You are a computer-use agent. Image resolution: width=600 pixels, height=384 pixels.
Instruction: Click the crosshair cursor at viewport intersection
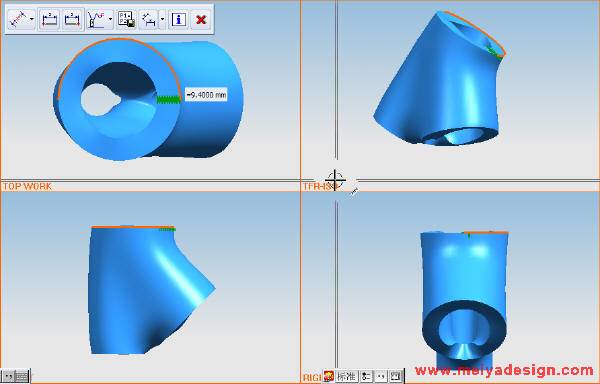click(x=335, y=180)
